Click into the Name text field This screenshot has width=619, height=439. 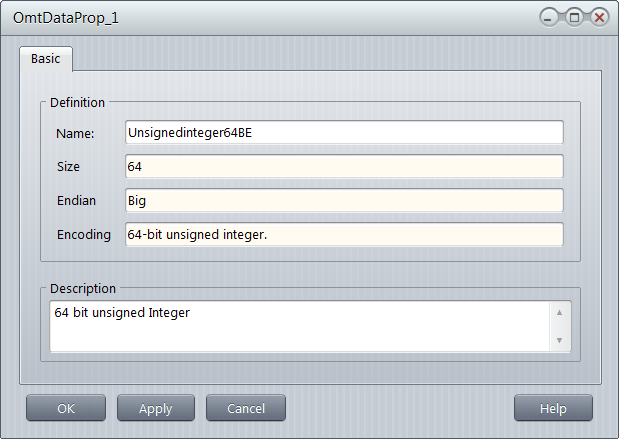click(344, 133)
